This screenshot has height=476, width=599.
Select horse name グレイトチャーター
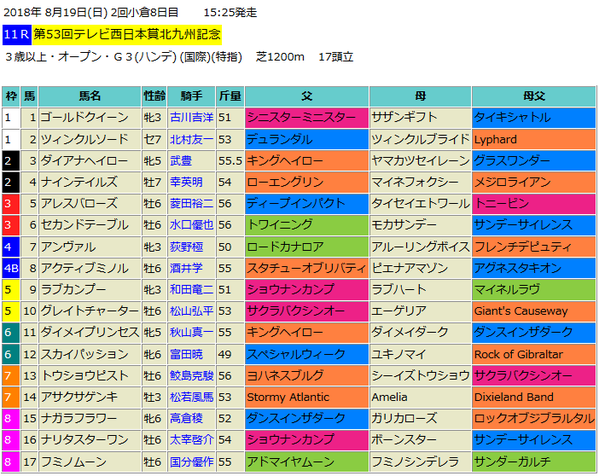coord(90,311)
